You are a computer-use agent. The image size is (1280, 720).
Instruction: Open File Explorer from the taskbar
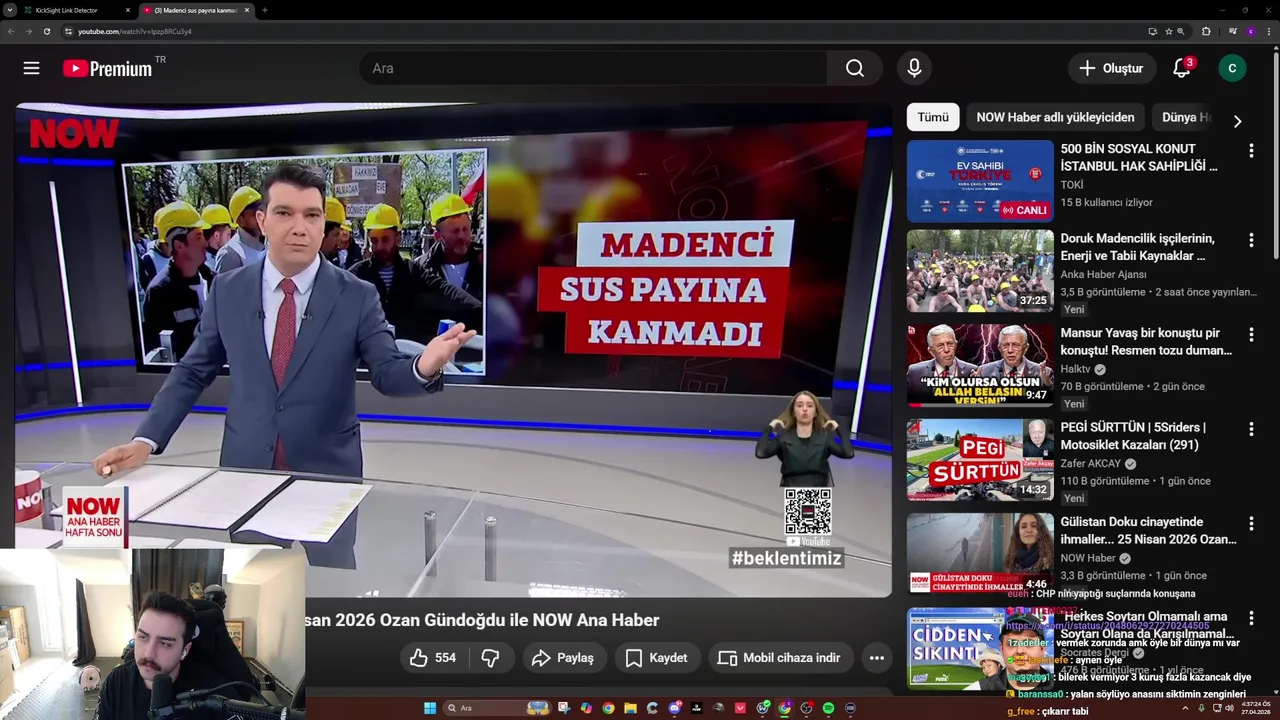630,708
